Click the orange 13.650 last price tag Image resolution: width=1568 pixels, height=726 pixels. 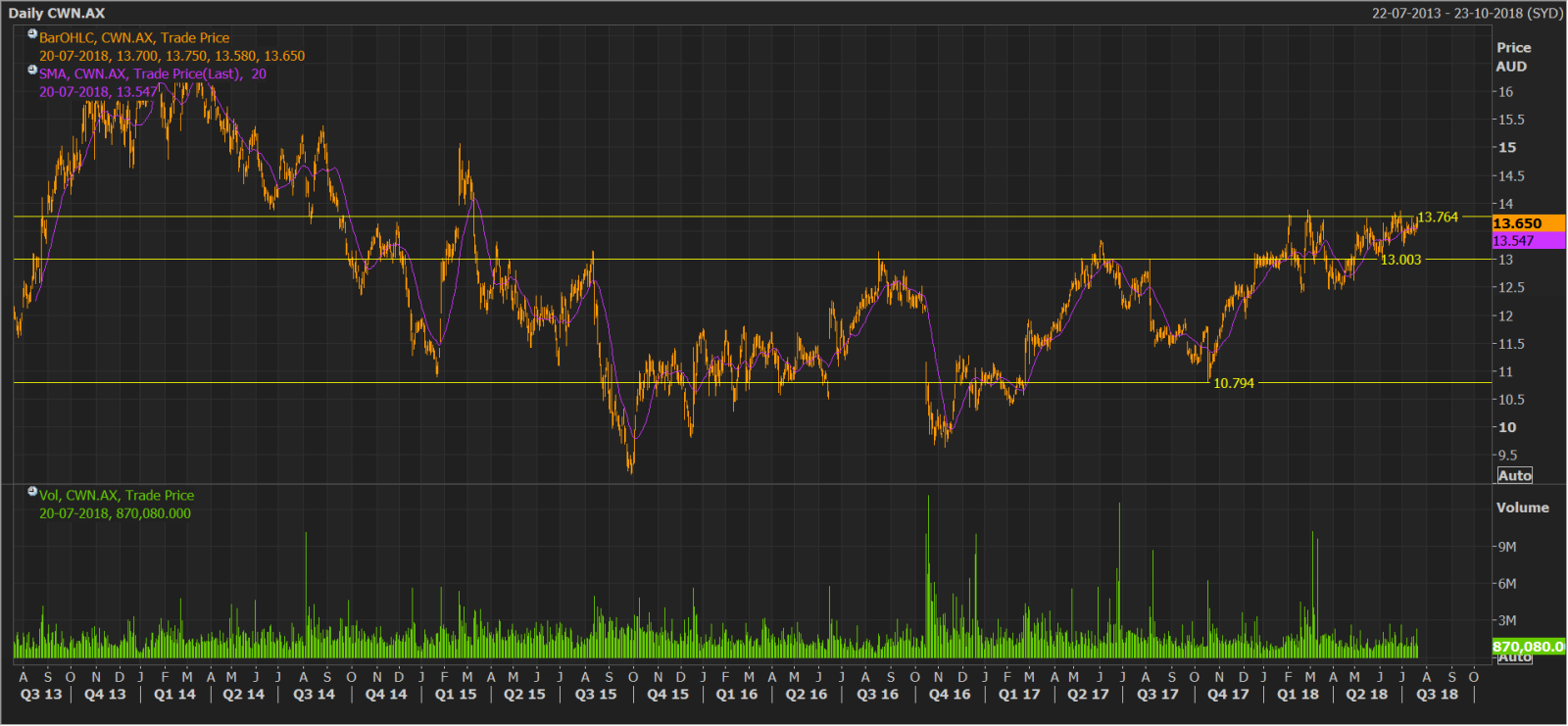click(x=1529, y=223)
